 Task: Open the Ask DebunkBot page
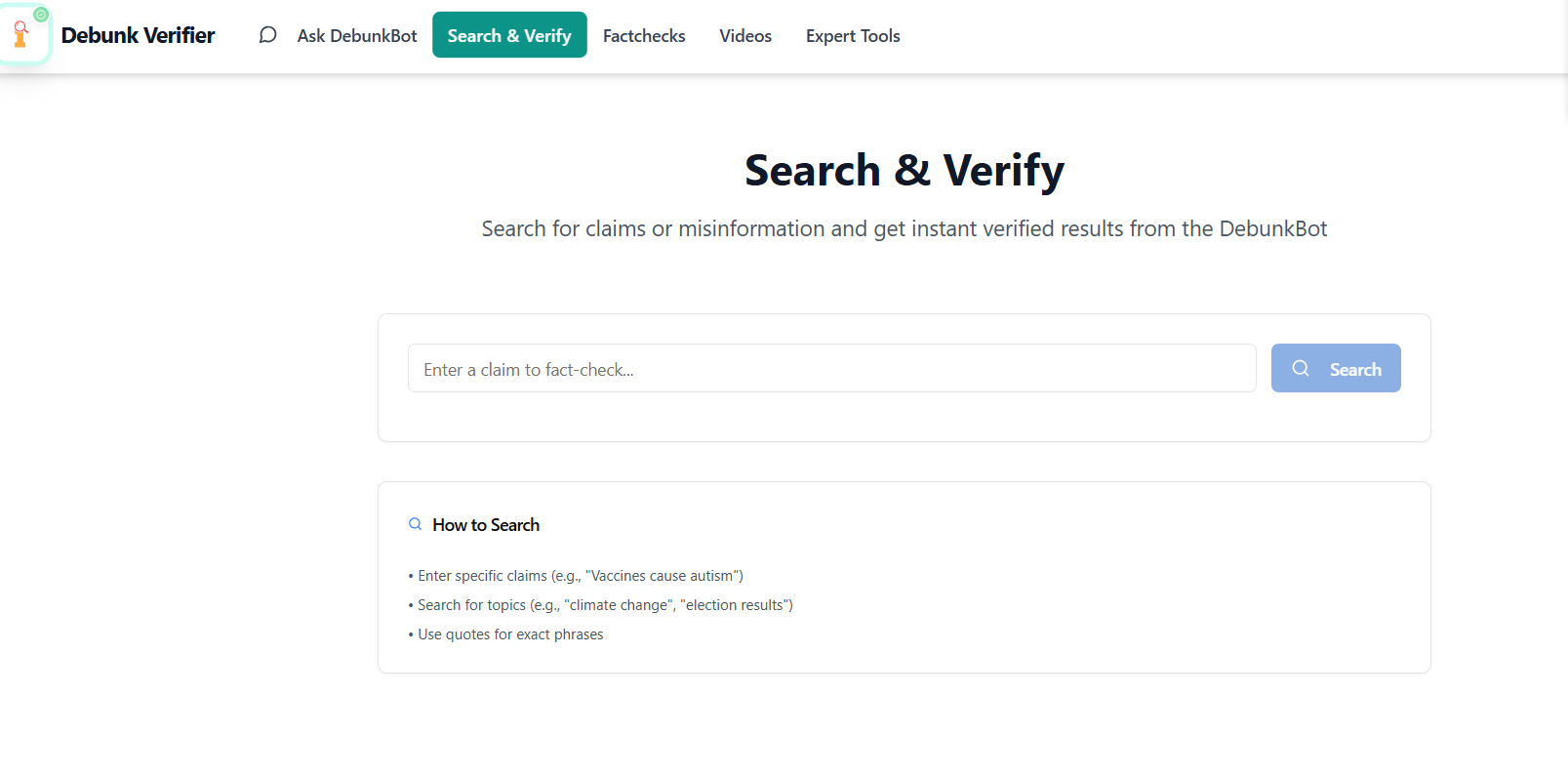pos(356,36)
